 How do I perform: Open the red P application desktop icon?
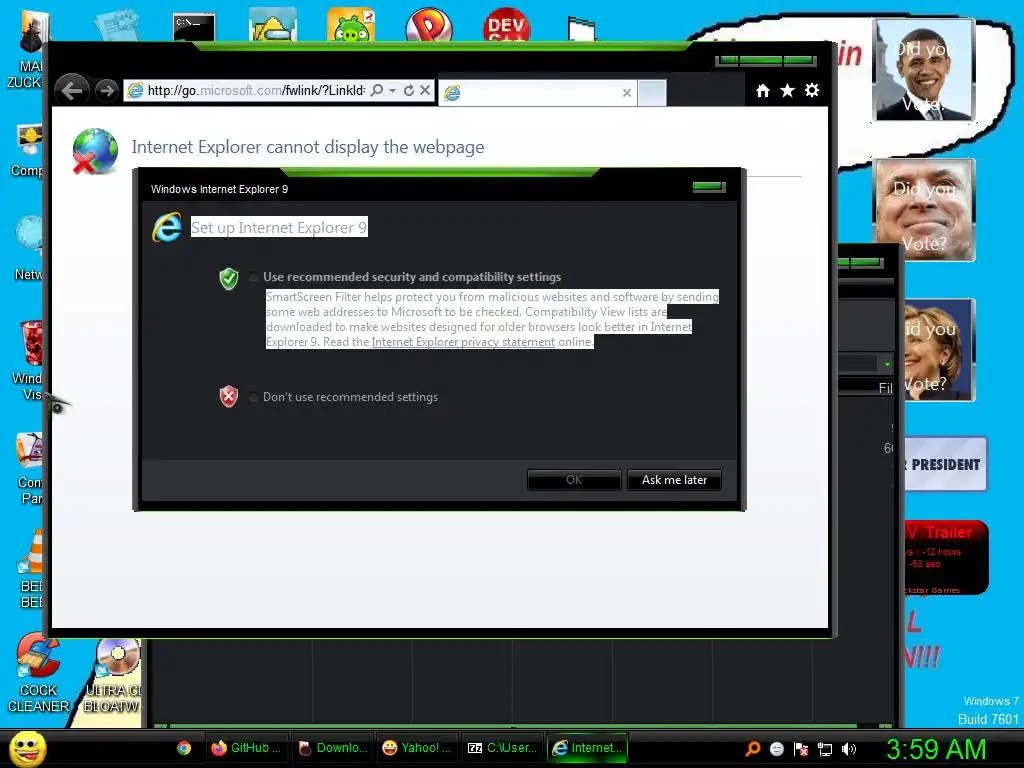pyautogui.click(x=429, y=25)
